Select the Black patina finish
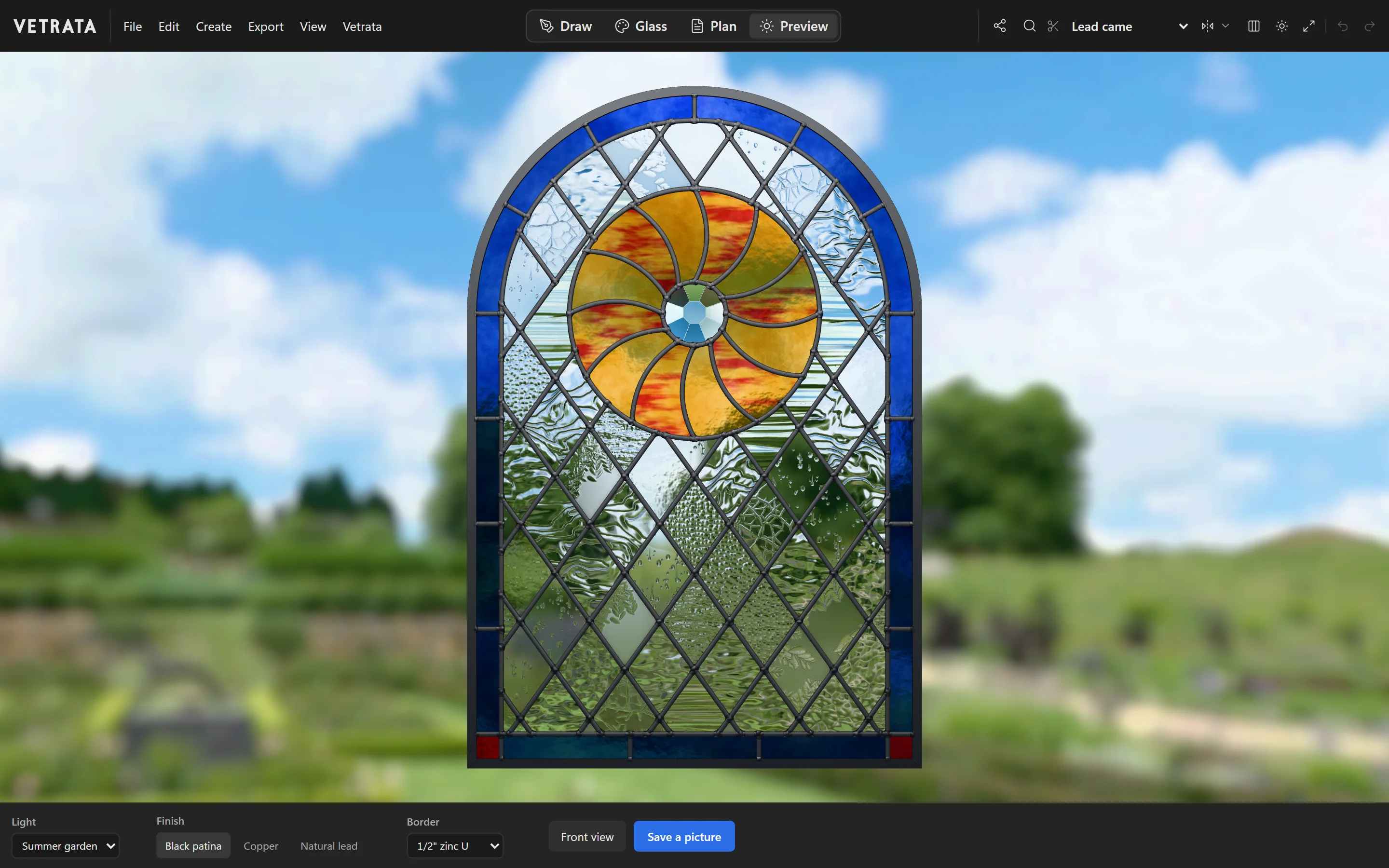This screenshot has height=868, width=1389. coord(193,846)
